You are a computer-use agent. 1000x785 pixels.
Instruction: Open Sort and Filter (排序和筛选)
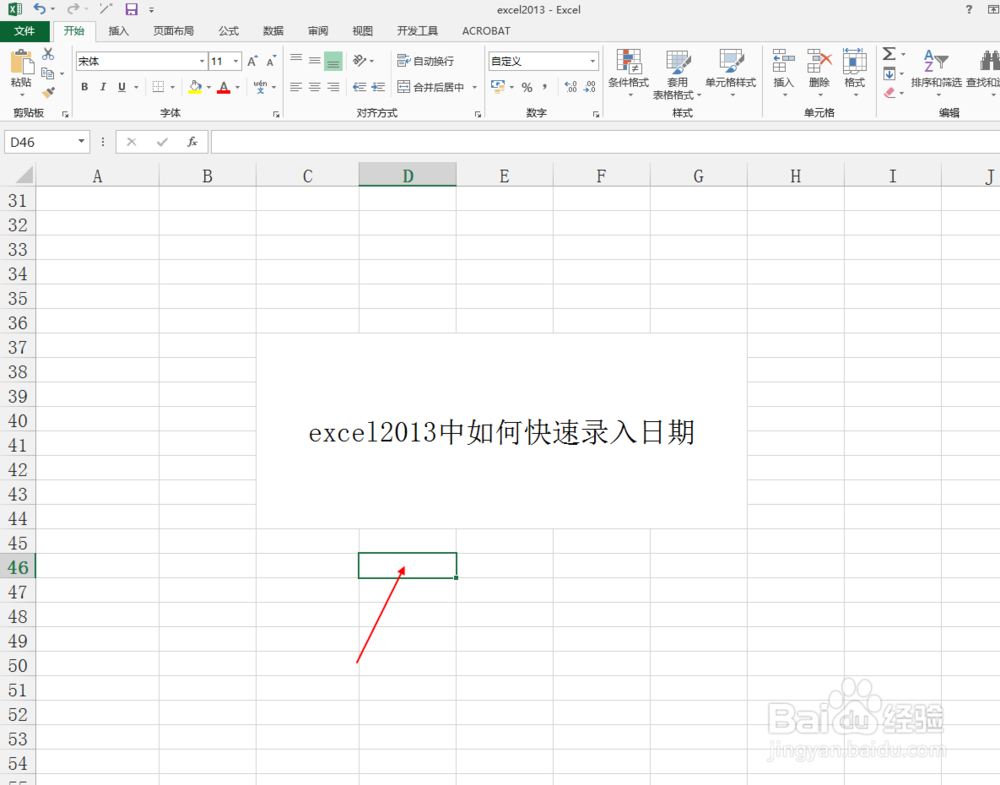point(936,73)
